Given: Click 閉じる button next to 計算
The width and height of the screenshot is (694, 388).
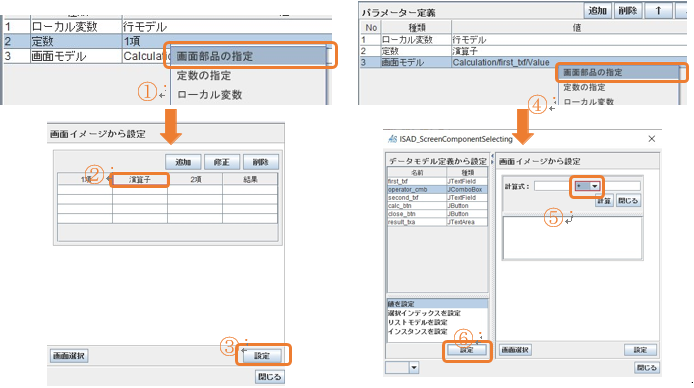Looking at the screenshot, I should coord(628,201).
